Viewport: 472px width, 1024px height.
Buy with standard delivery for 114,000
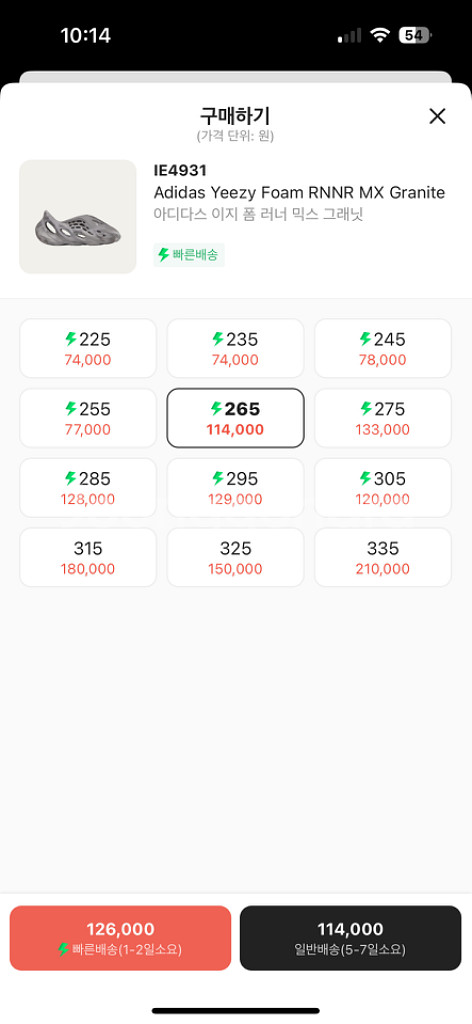tap(351, 938)
